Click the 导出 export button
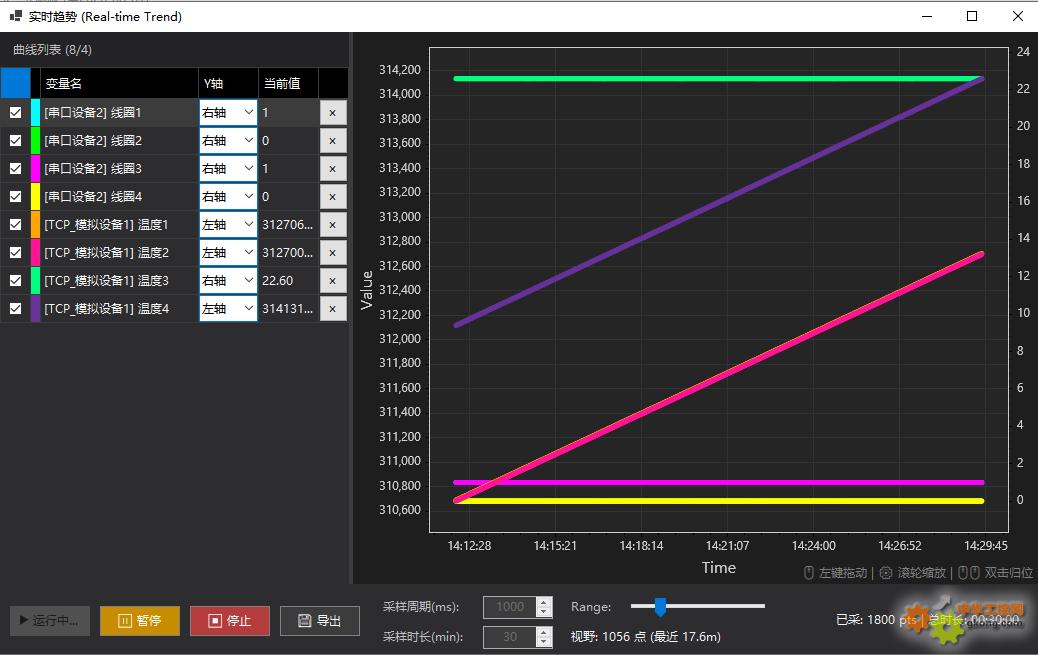1038x655 pixels. (x=319, y=620)
